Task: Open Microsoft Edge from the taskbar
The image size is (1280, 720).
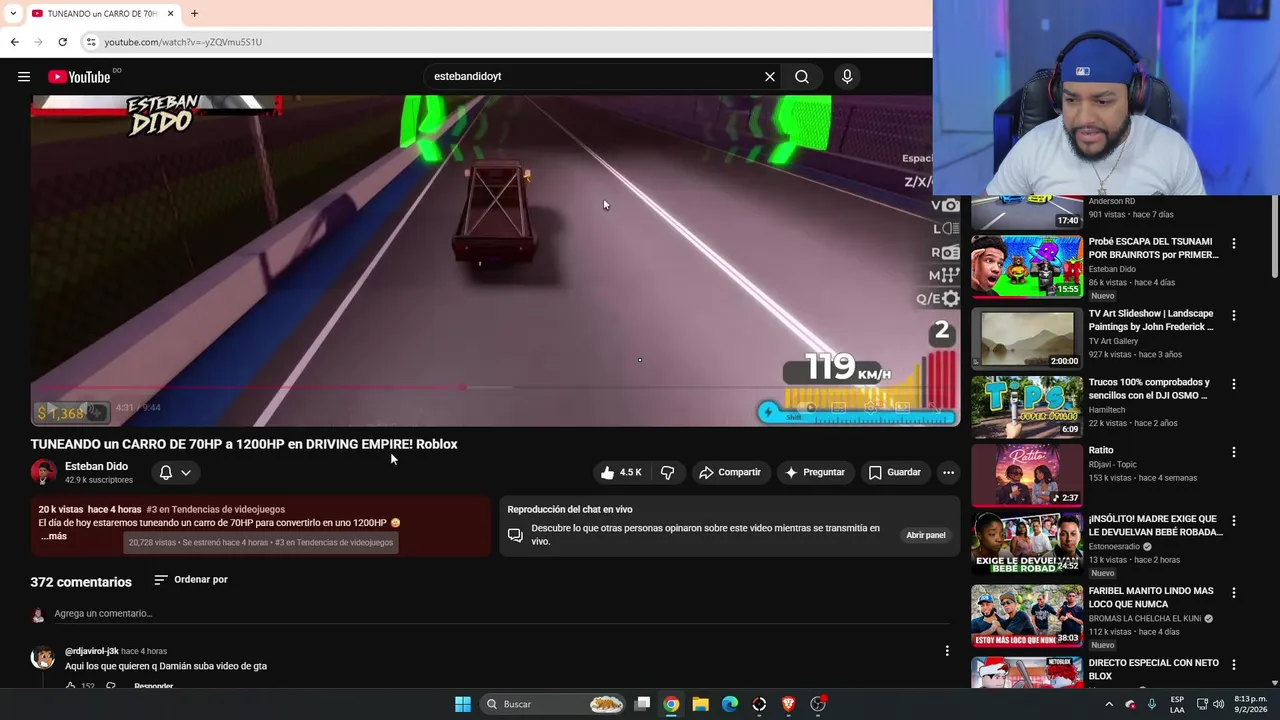Action: point(730,704)
